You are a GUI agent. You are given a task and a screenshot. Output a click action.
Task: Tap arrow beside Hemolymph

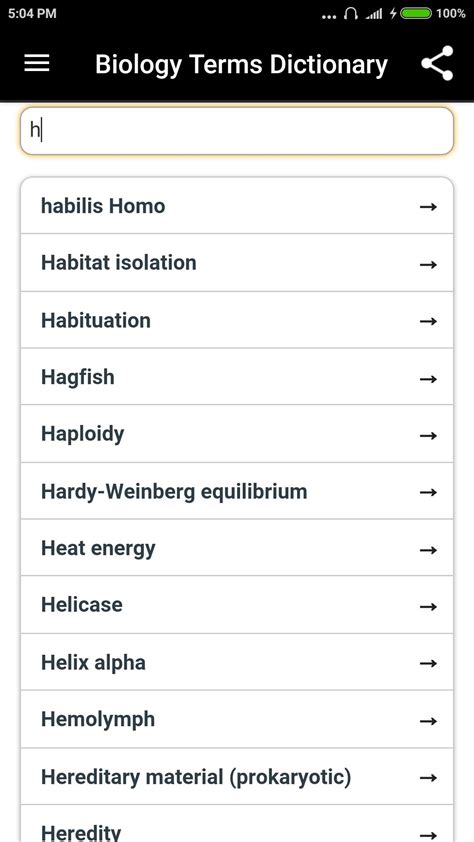tap(428, 721)
